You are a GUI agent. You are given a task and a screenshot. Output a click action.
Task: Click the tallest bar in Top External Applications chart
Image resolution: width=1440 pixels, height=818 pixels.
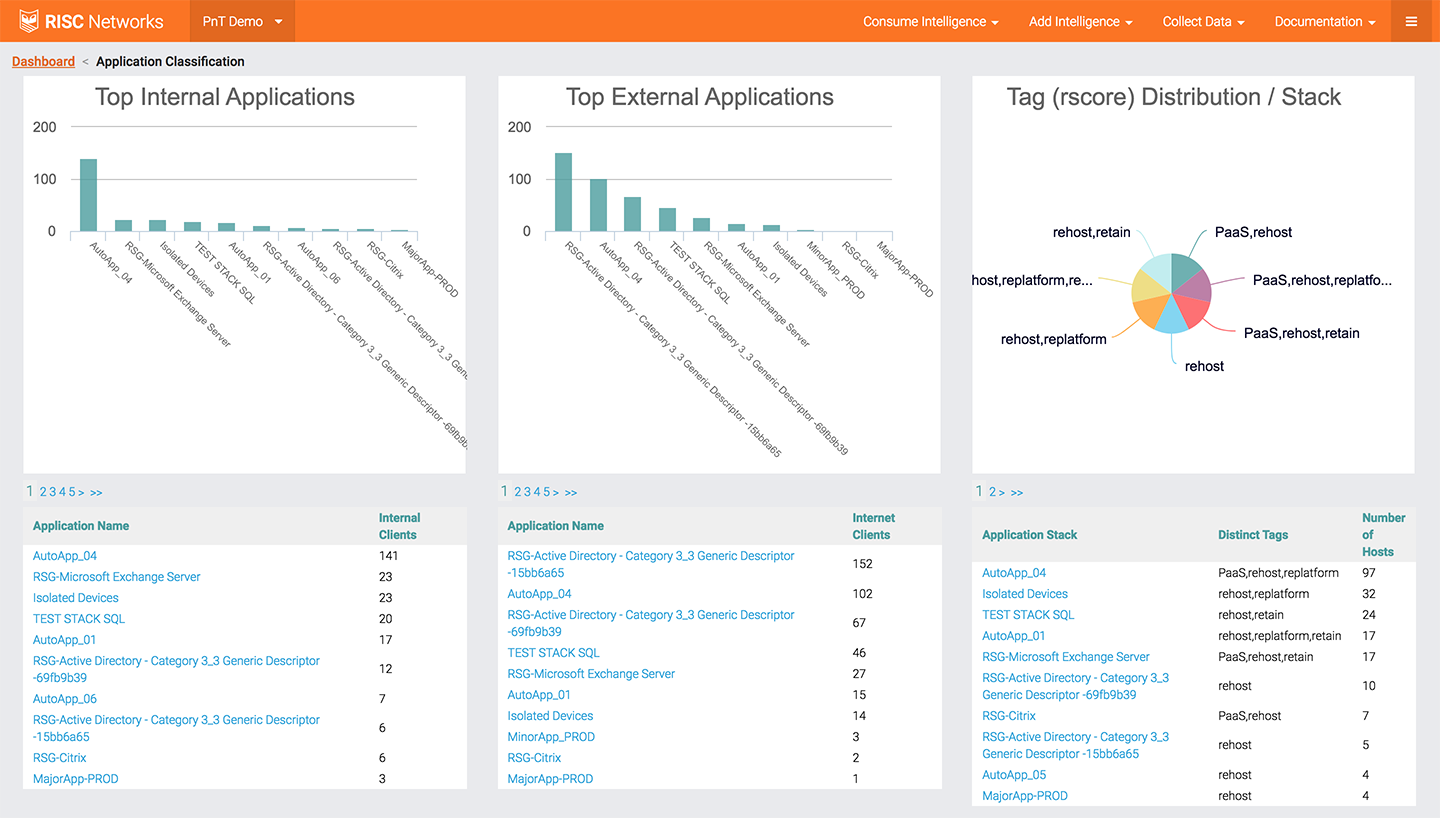563,192
